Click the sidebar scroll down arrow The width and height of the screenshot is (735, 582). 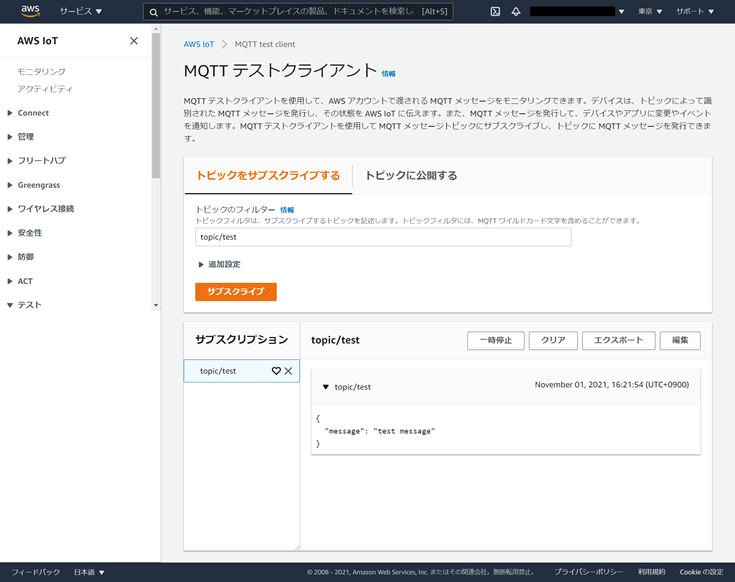click(x=156, y=306)
